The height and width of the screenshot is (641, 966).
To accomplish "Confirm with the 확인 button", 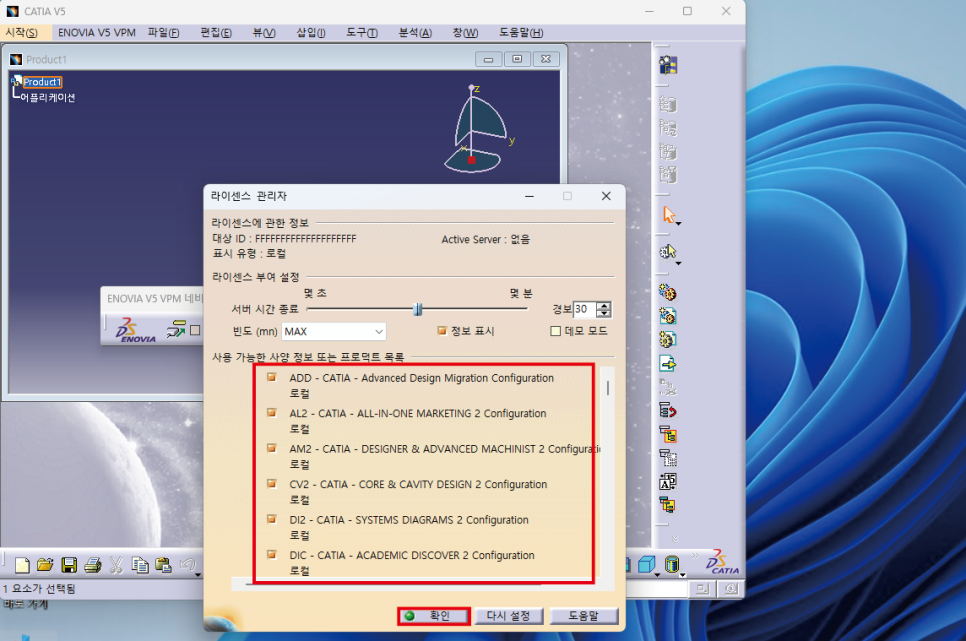I will click(434, 616).
